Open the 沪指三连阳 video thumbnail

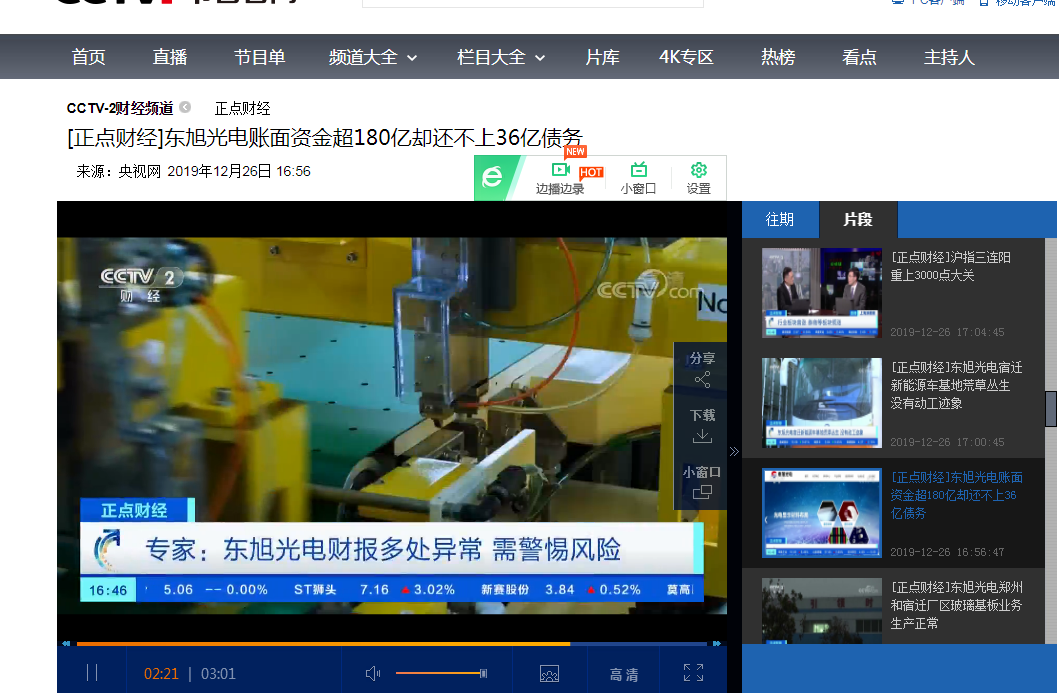click(822, 292)
